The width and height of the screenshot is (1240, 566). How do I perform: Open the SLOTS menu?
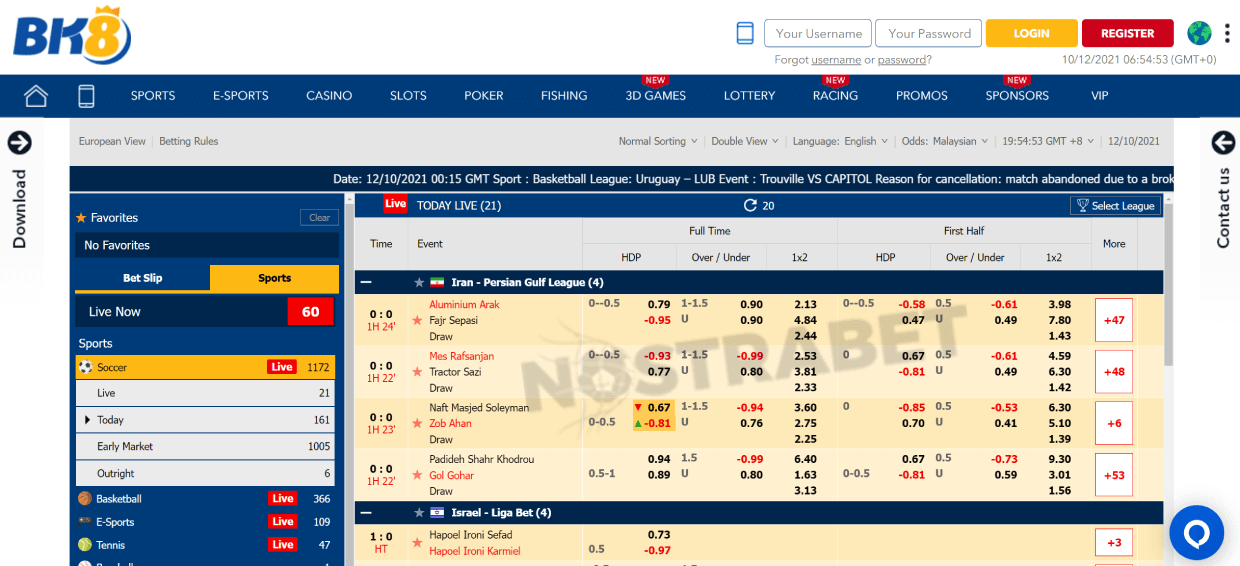tap(408, 96)
